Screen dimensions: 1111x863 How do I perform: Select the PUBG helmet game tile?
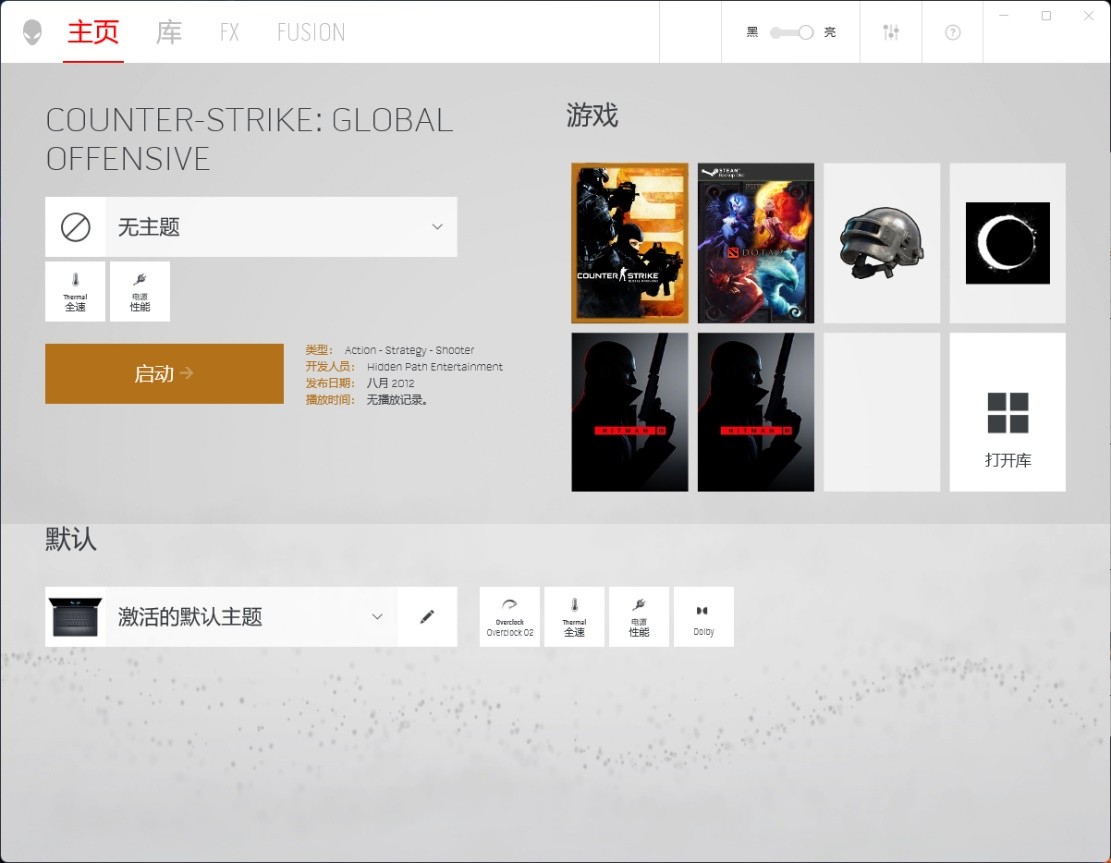click(x=882, y=243)
